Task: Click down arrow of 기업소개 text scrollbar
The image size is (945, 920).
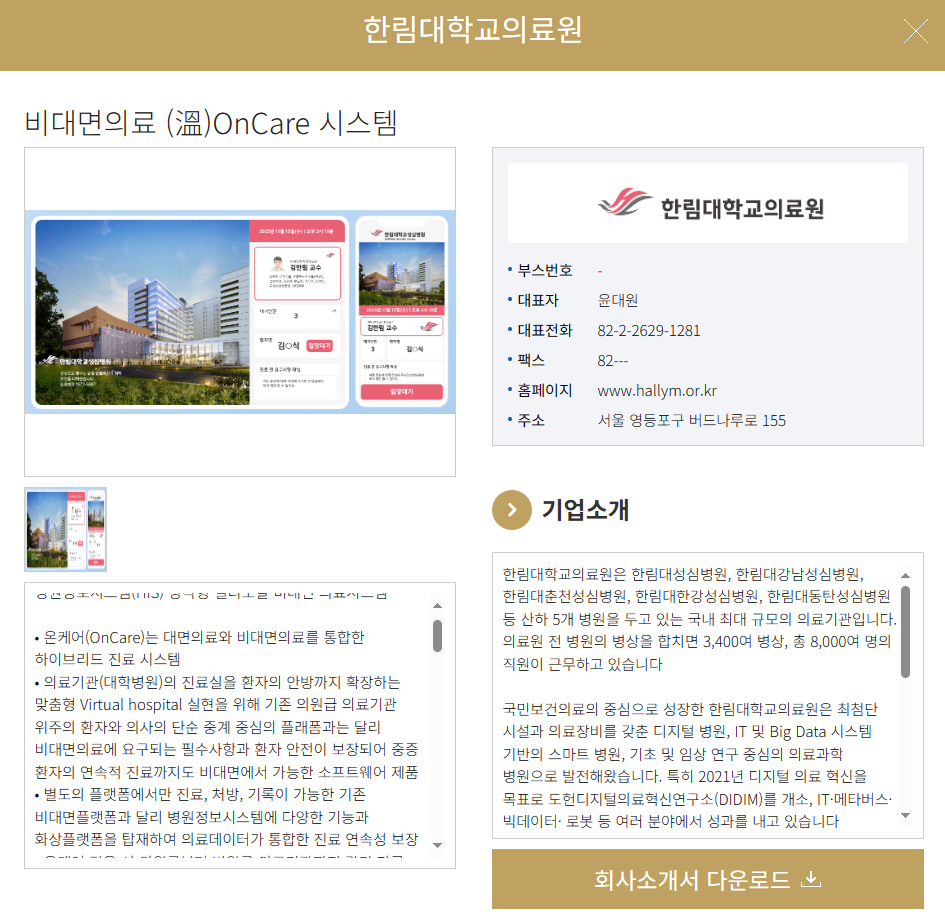Action: (905, 815)
